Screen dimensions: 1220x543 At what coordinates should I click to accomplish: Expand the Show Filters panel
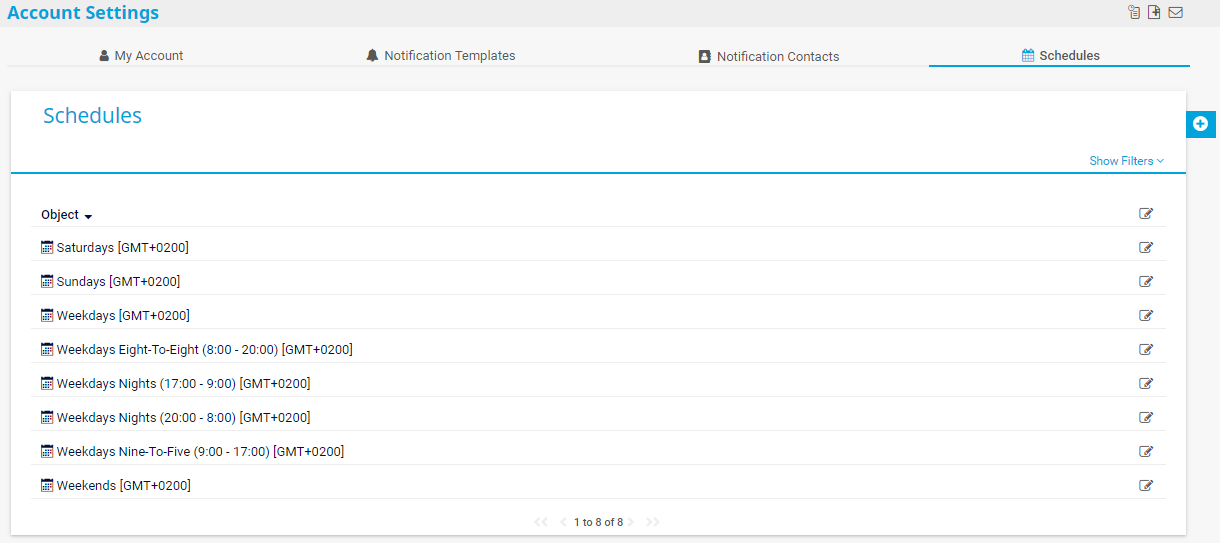click(1126, 161)
